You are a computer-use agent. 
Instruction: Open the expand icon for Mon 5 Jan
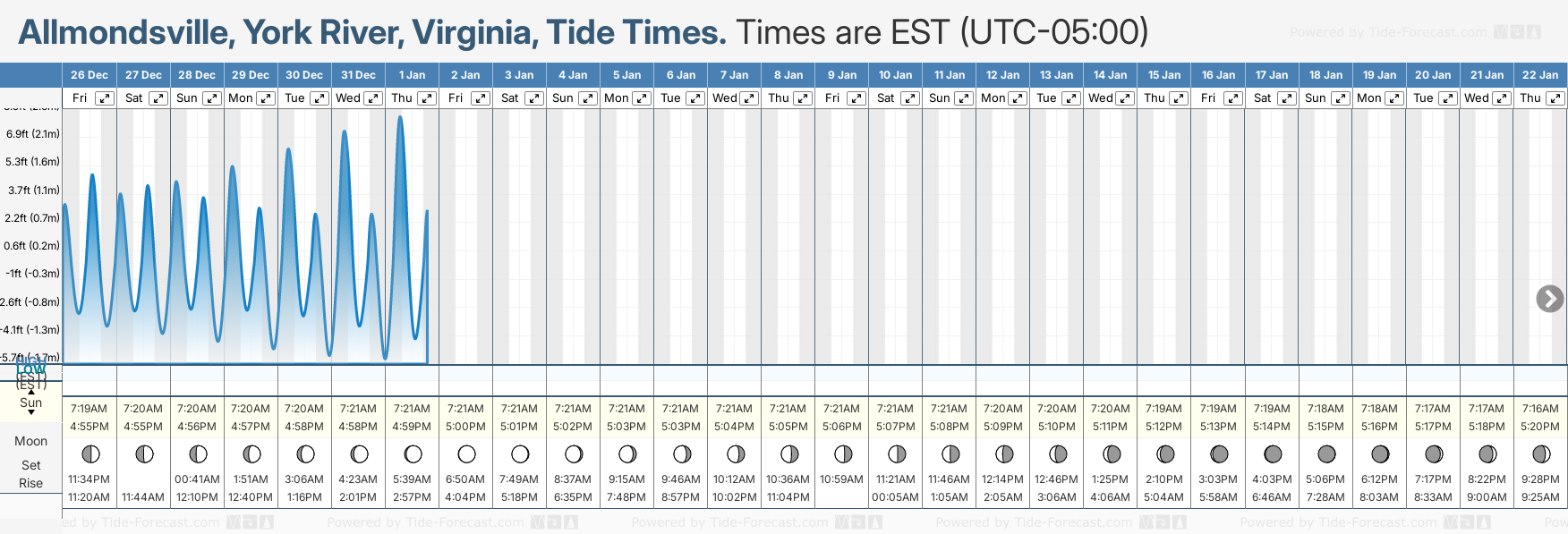coord(642,98)
